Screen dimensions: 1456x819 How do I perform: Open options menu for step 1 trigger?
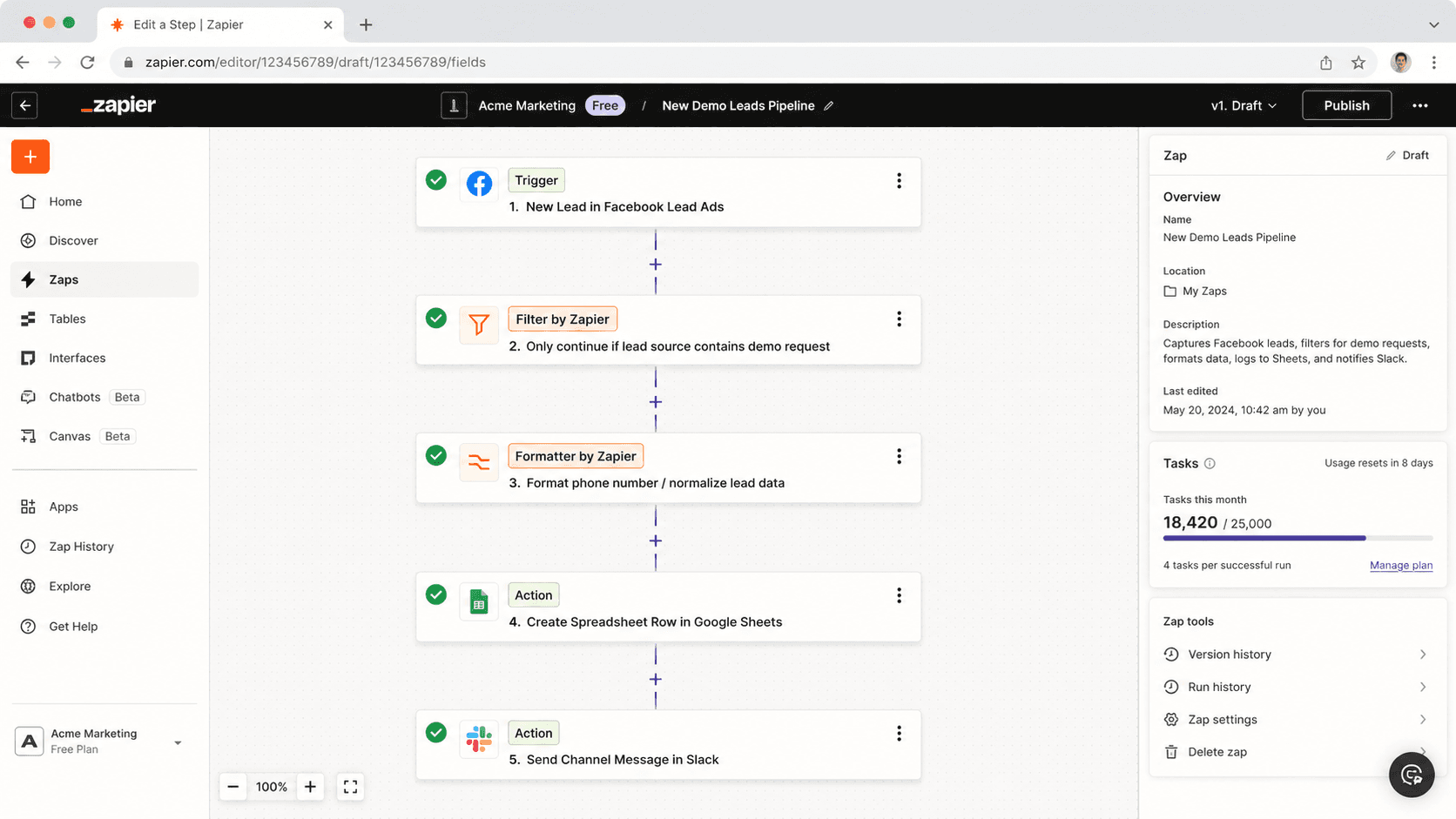coord(899,181)
